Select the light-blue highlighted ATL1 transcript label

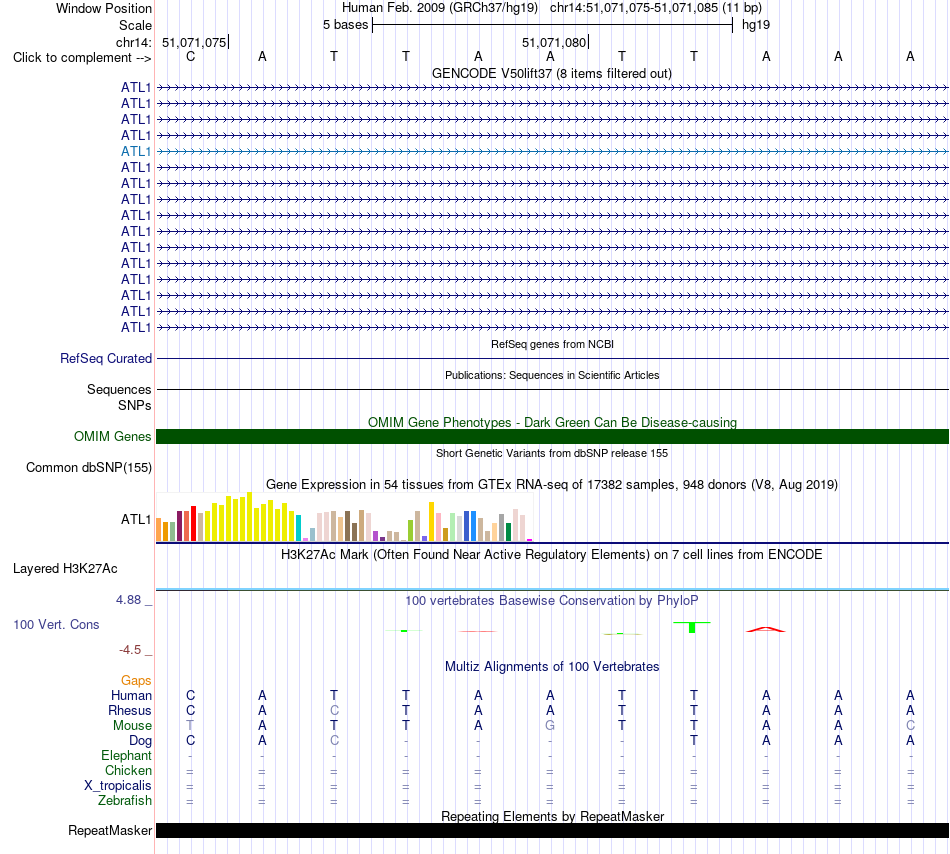click(x=136, y=151)
